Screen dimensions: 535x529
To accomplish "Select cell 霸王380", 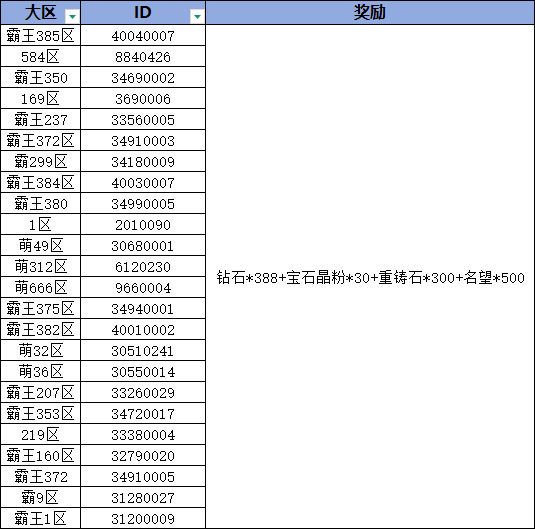I will [41, 203].
